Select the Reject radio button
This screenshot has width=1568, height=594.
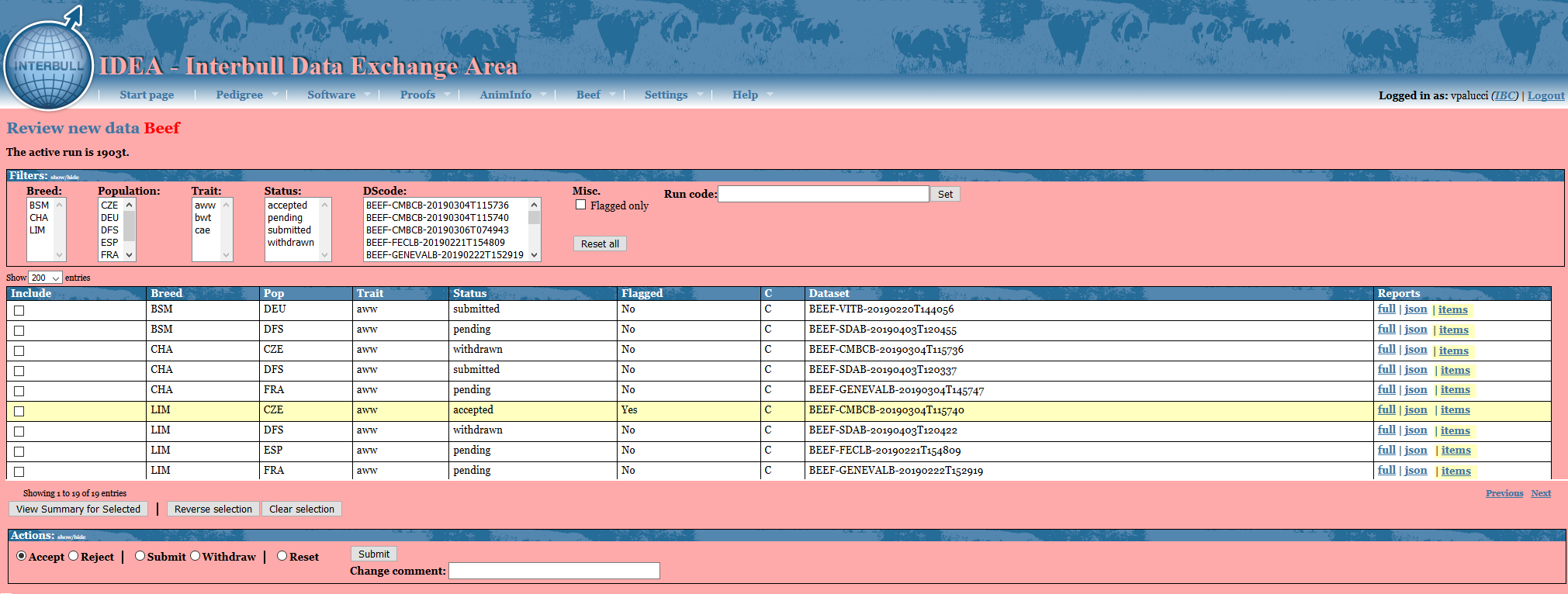tap(74, 556)
